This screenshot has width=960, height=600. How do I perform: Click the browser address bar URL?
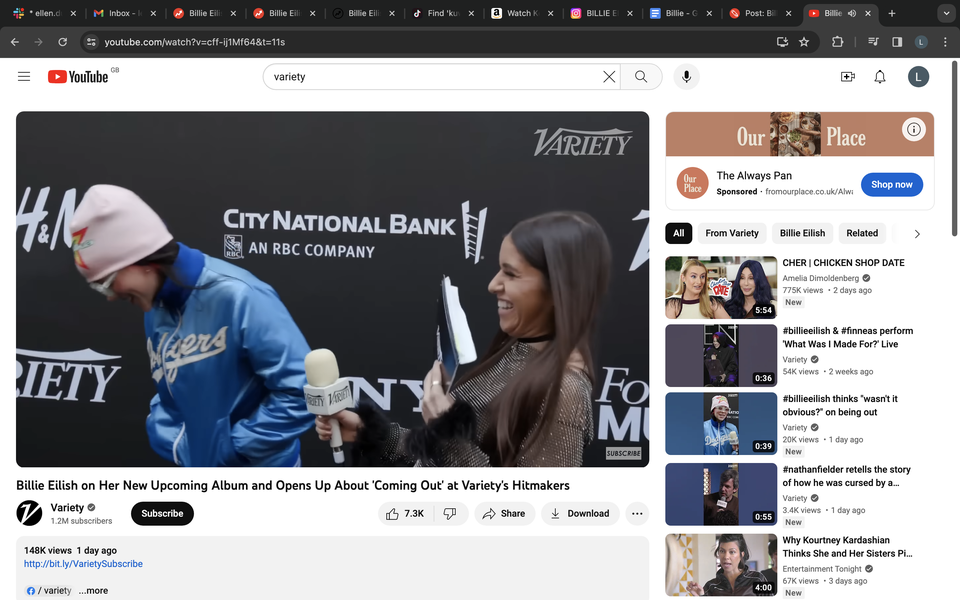click(195, 42)
